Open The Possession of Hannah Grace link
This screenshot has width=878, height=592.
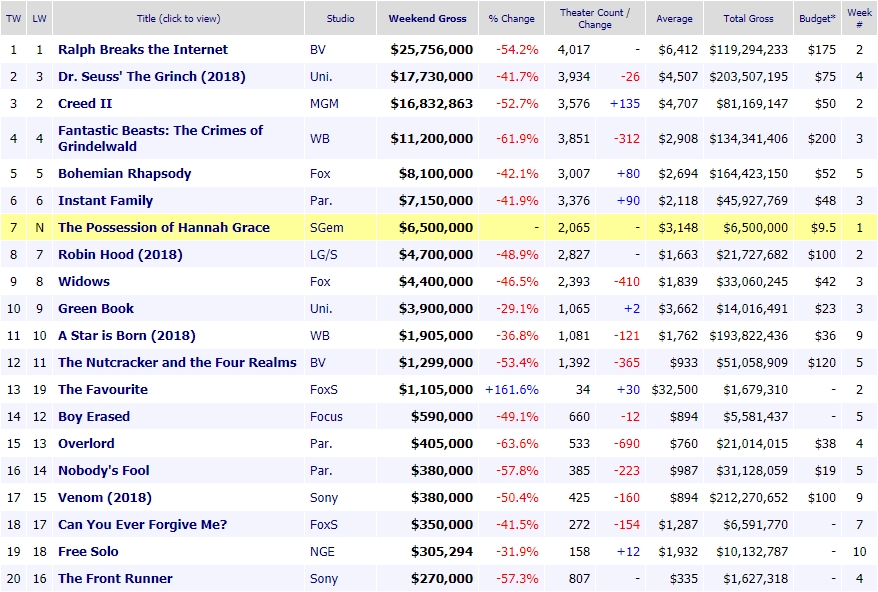point(164,227)
